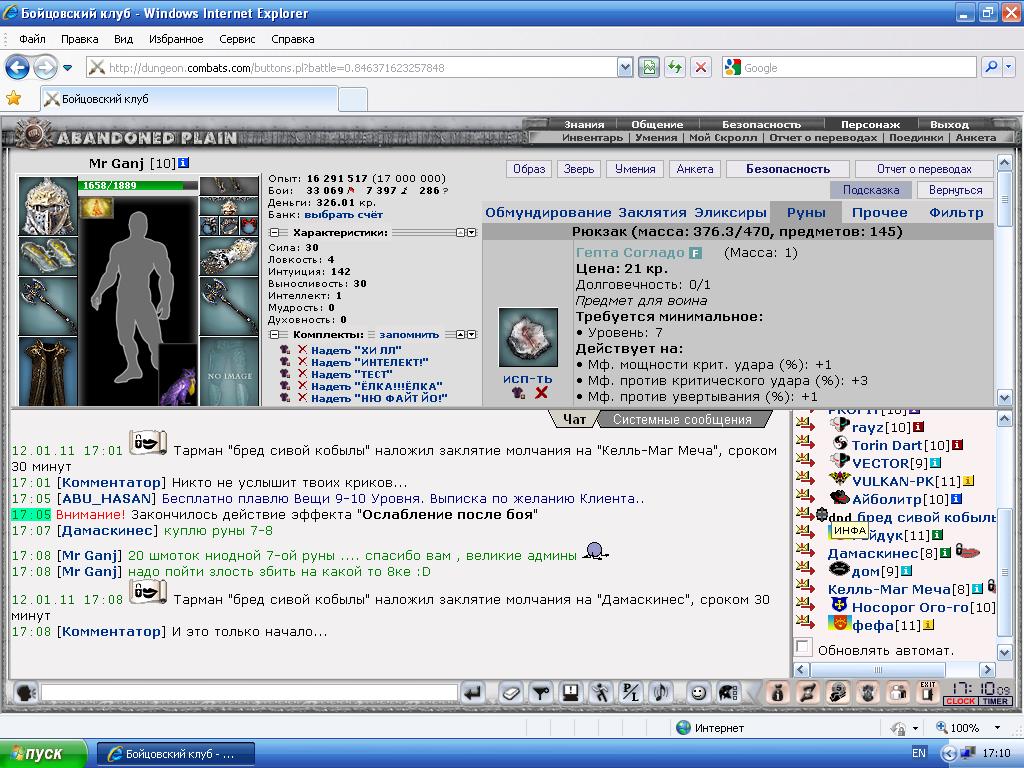Screen dimensions: 1024x768
Task: Click the enter arrow send message icon
Action: (473, 692)
